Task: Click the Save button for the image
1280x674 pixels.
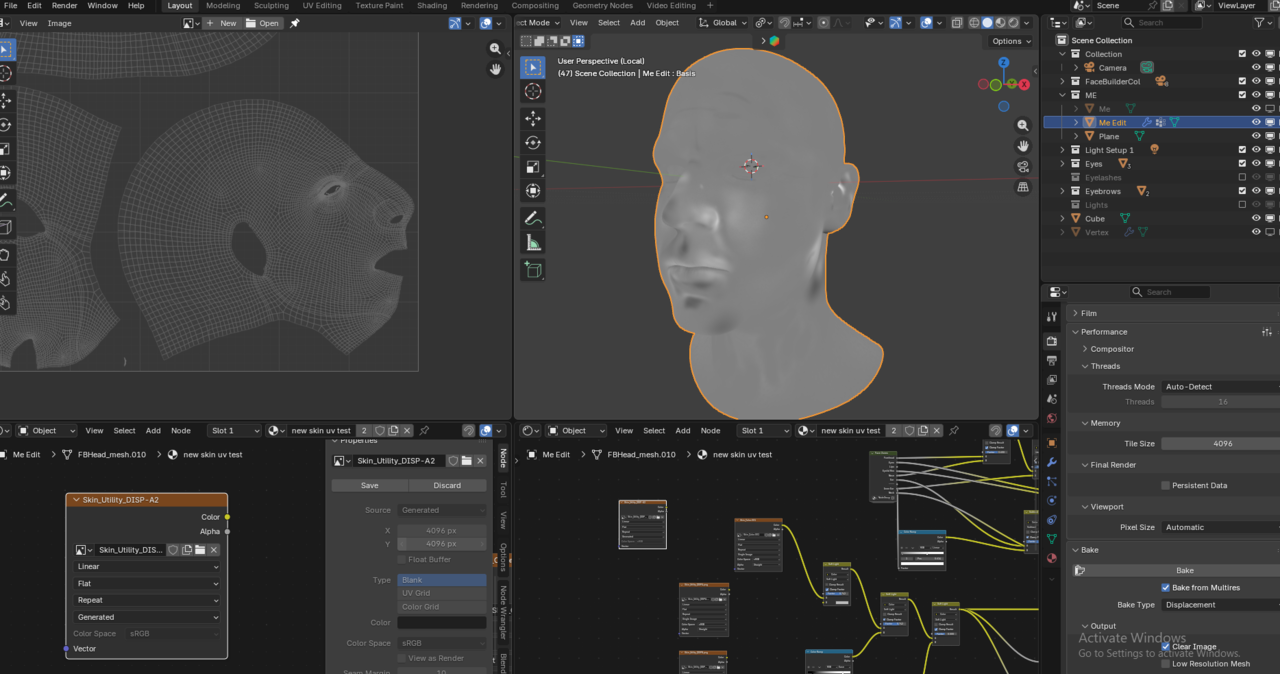Action: point(369,486)
